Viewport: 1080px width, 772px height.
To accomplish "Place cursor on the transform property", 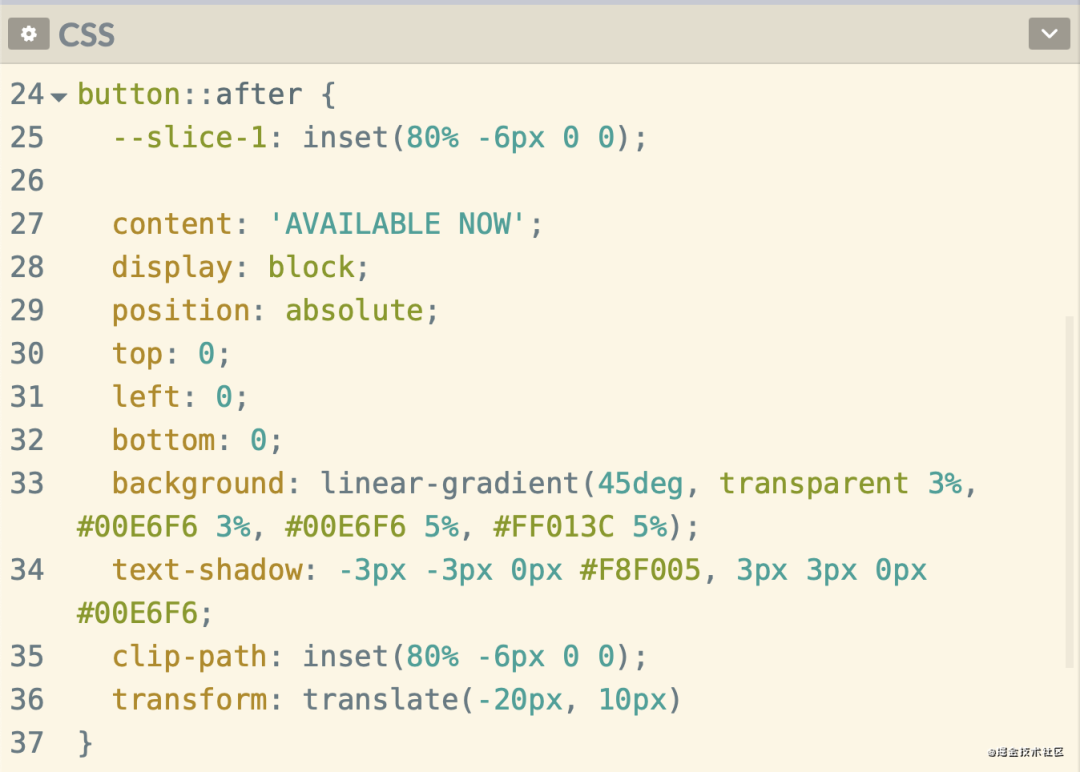I will pyautogui.click(x=190, y=700).
